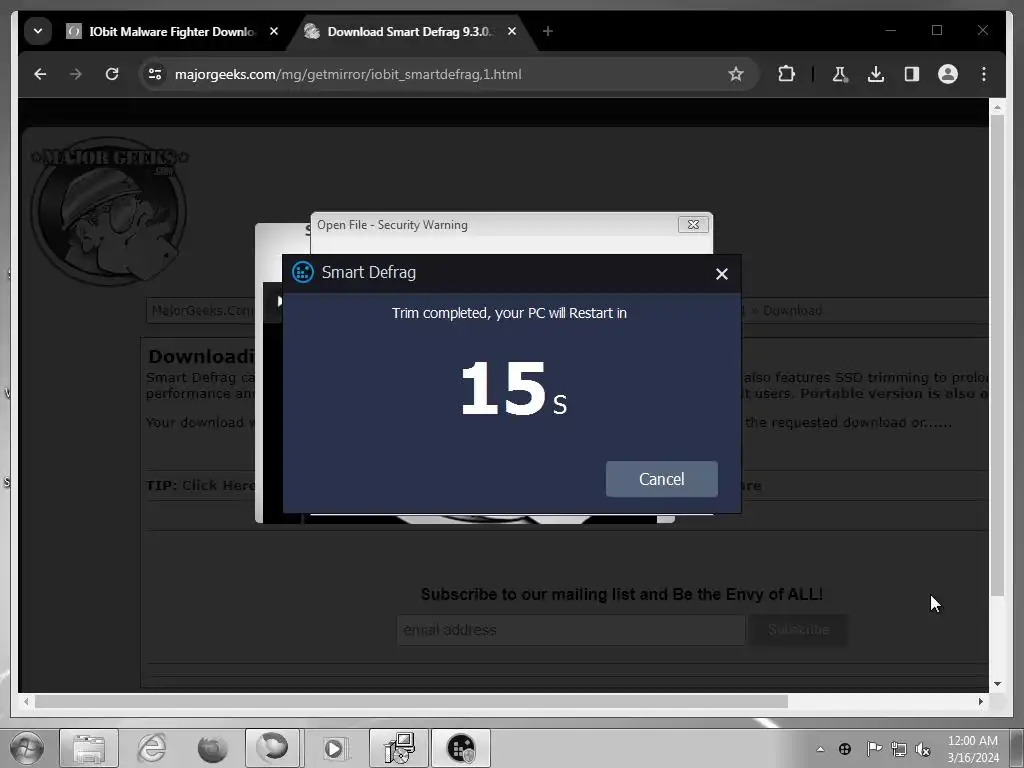This screenshot has width=1024, height=768.
Task: Open the Windows Start menu
Action: click(27, 748)
